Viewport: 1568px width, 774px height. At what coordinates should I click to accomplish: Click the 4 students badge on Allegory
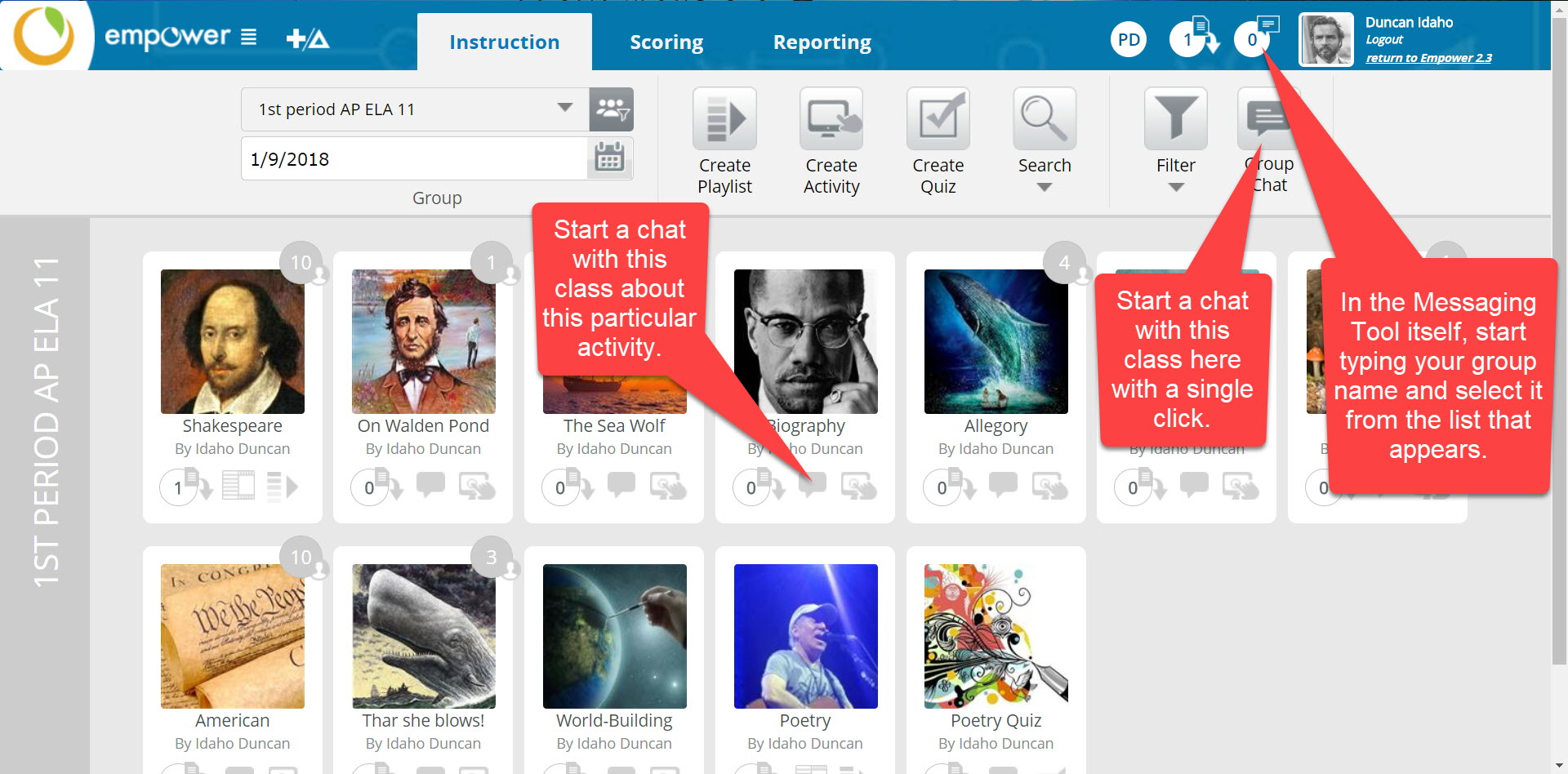pos(1065,263)
